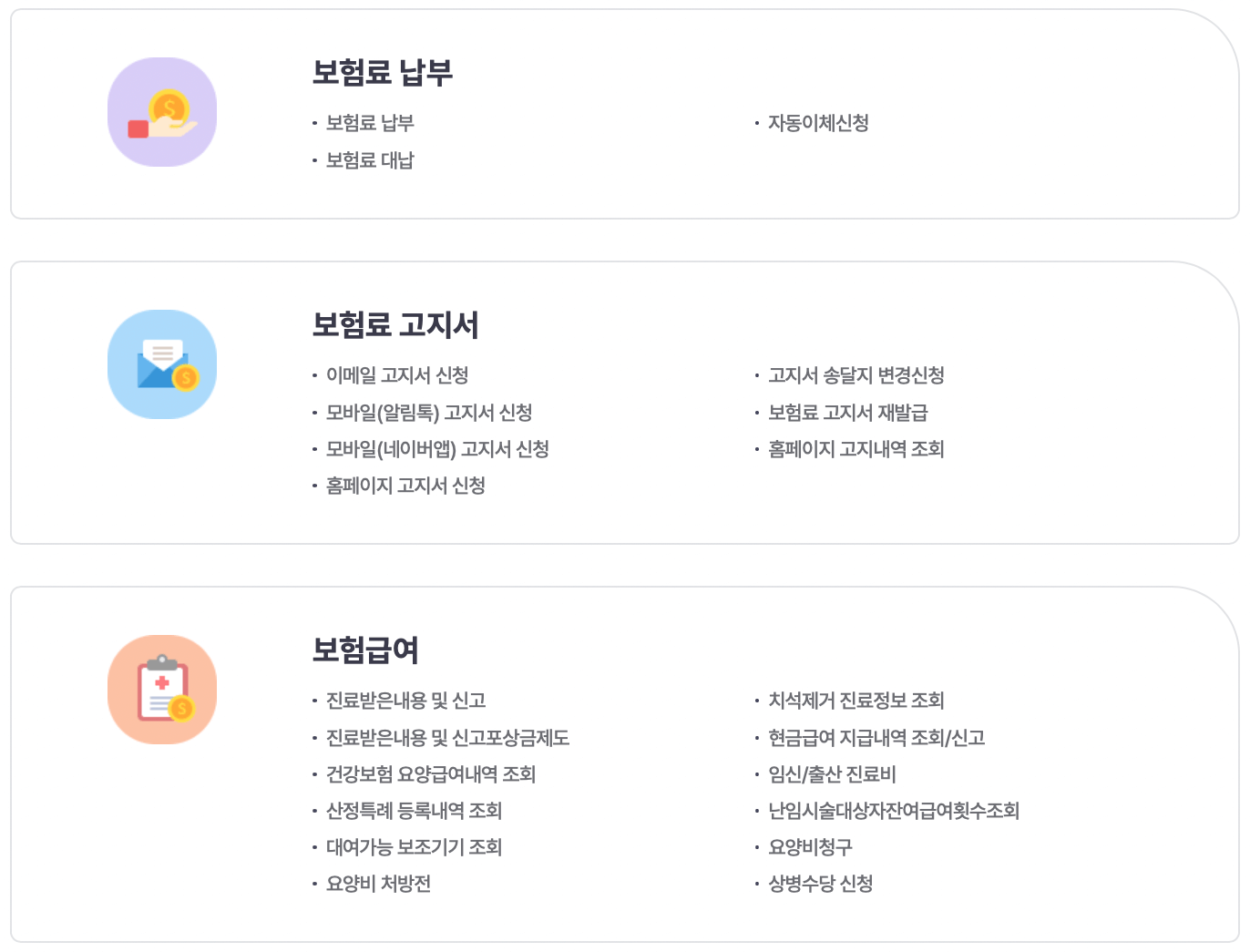Select 고지서 송달지 변경신청
Viewport: 1250px width, 952px height.
(855, 375)
